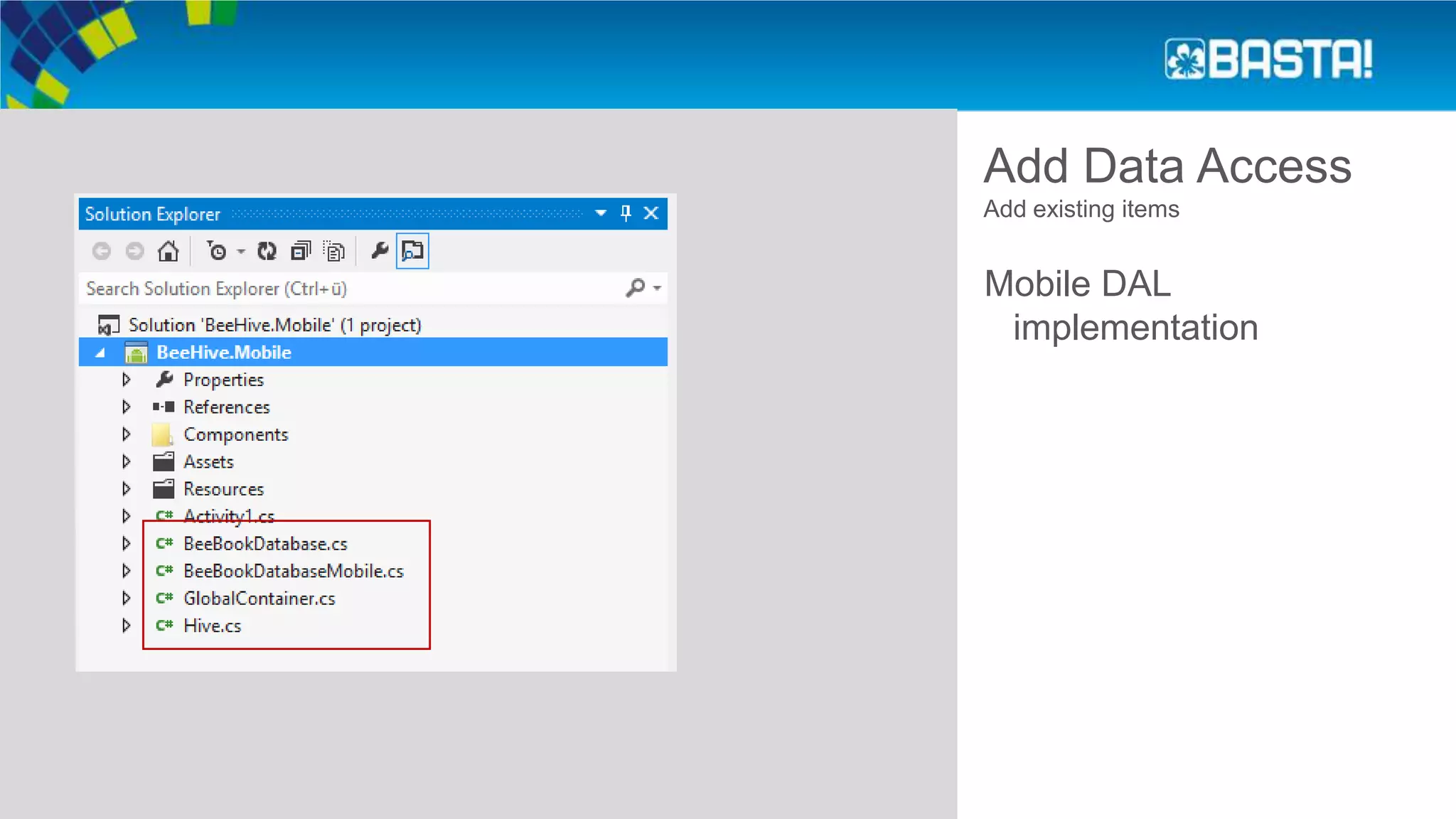Expand the BeeBookDatabase.cs node
Screen dimensions: 1456x819
[127, 544]
